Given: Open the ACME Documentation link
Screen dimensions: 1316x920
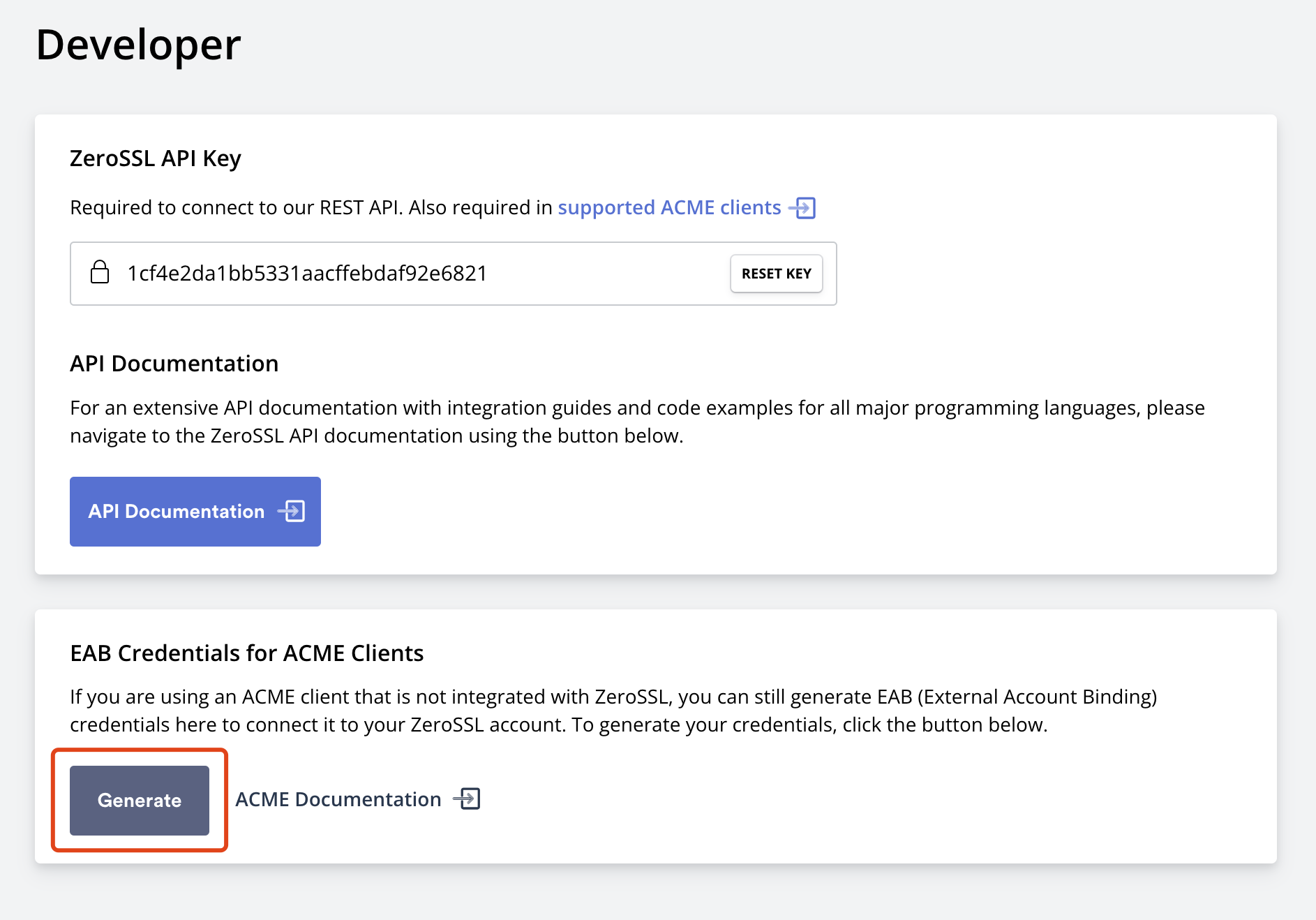Looking at the screenshot, I should click(x=338, y=799).
